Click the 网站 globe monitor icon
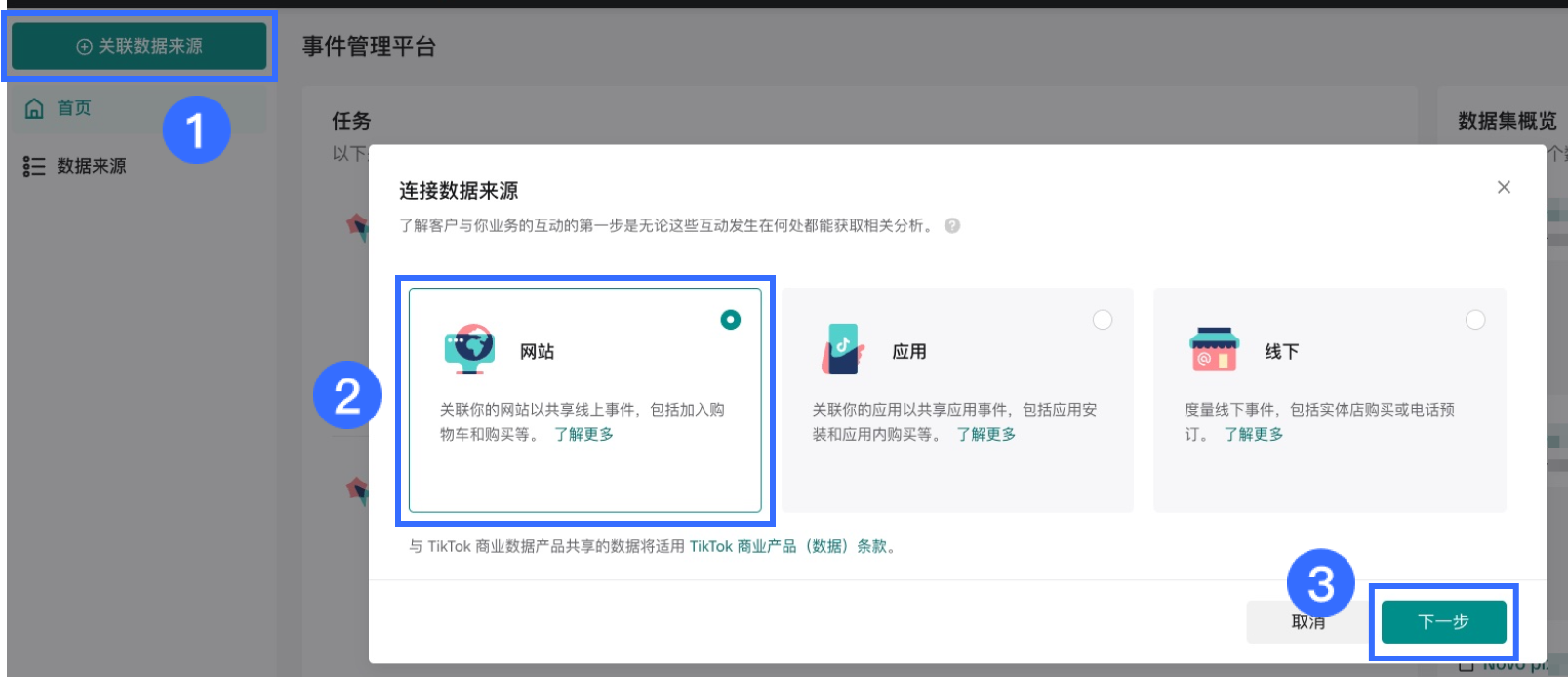 (469, 349)
